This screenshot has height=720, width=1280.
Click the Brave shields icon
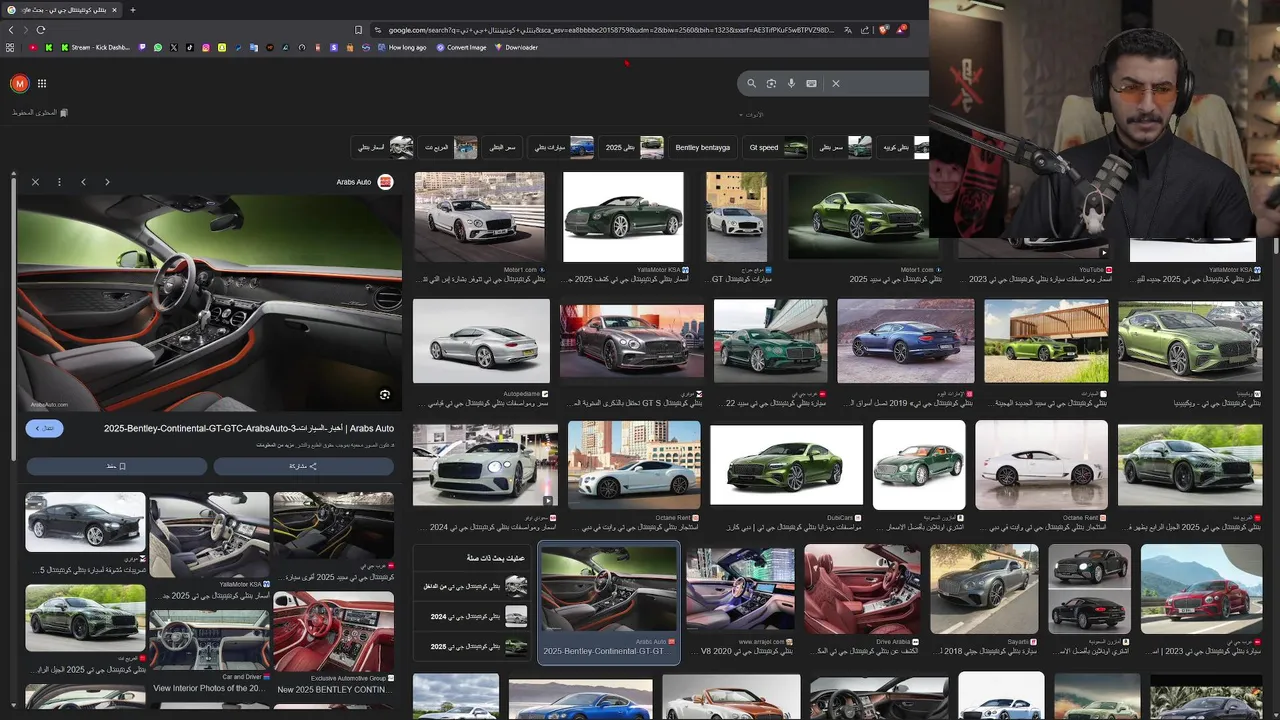coord(884,30)
